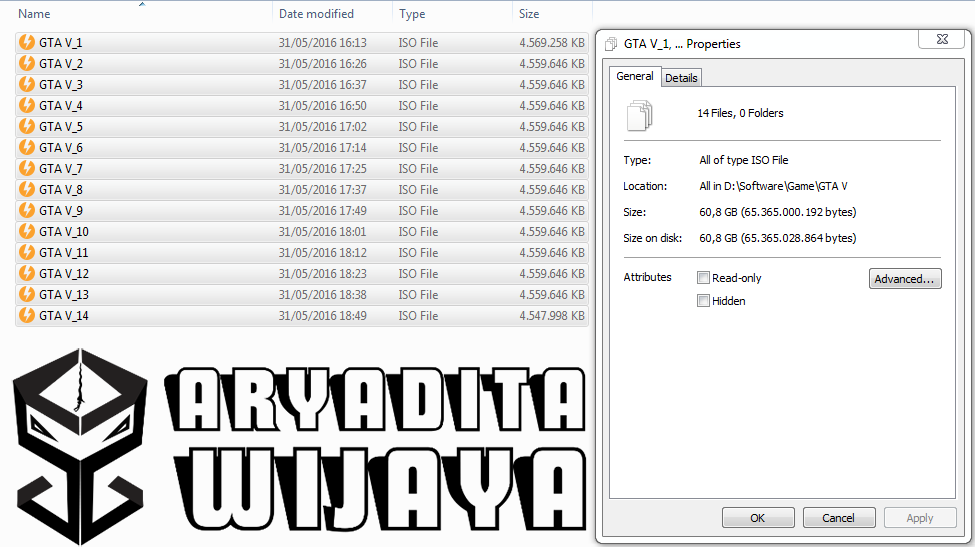The width and height of the screenshot is (975, 547).
Task: Select the file name GTA V_1
Action: pos(60,43)
